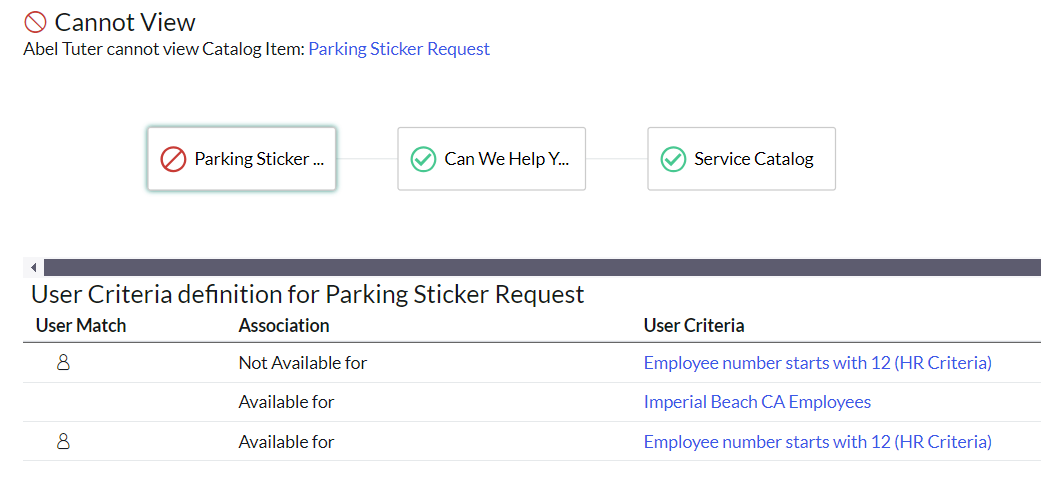Click the User Criteria column header
1041x482 pixels.
pyautogui.click(x=693, y=325)
